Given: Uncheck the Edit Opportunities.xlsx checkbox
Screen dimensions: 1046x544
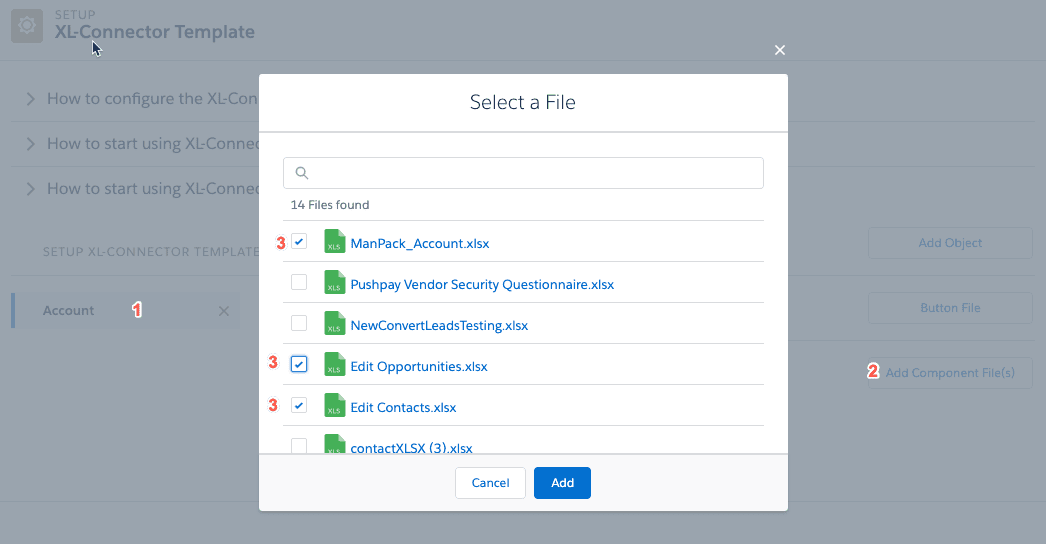Looking at the screenshot, I should [299, 364].
